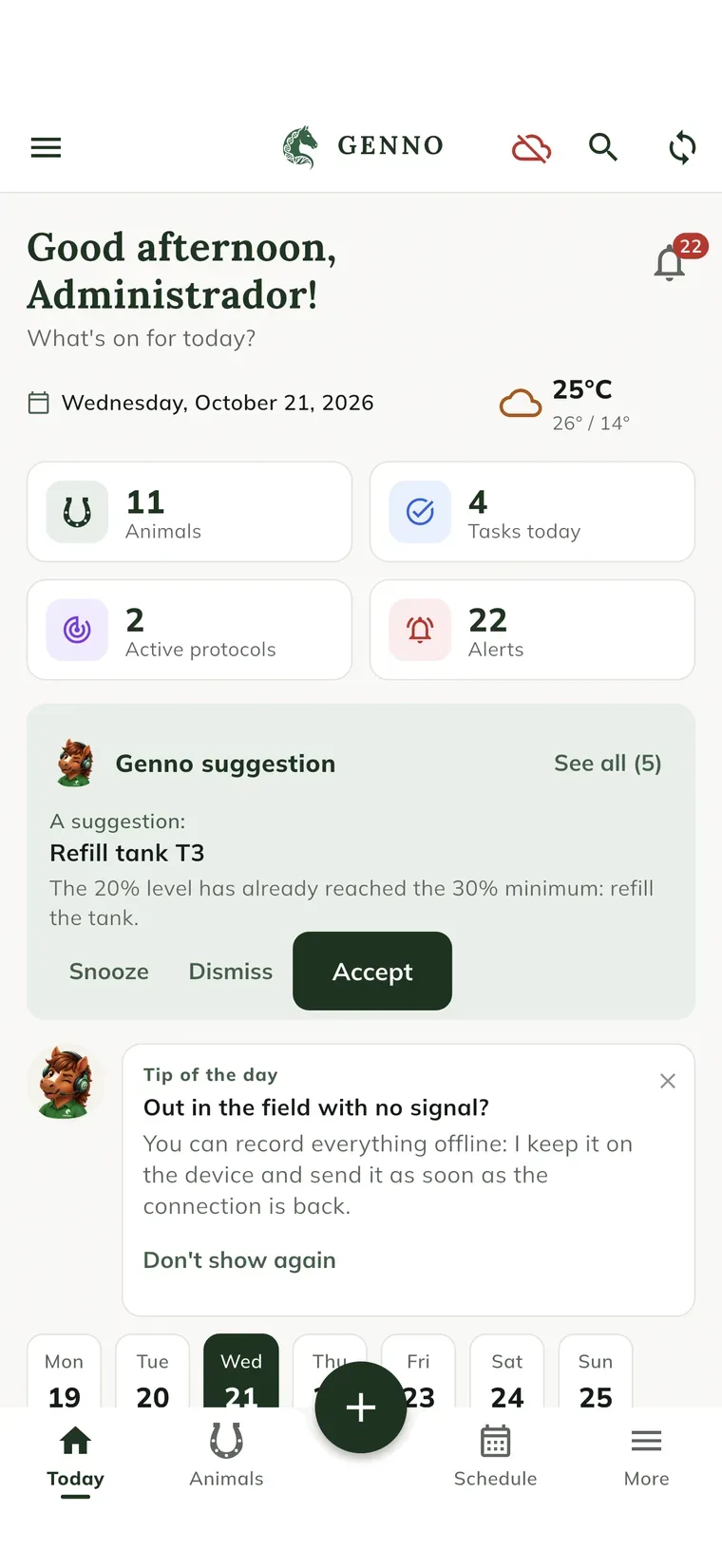722x1568 pixels.
Task: Open the More tab
Action: (646, 1455)
